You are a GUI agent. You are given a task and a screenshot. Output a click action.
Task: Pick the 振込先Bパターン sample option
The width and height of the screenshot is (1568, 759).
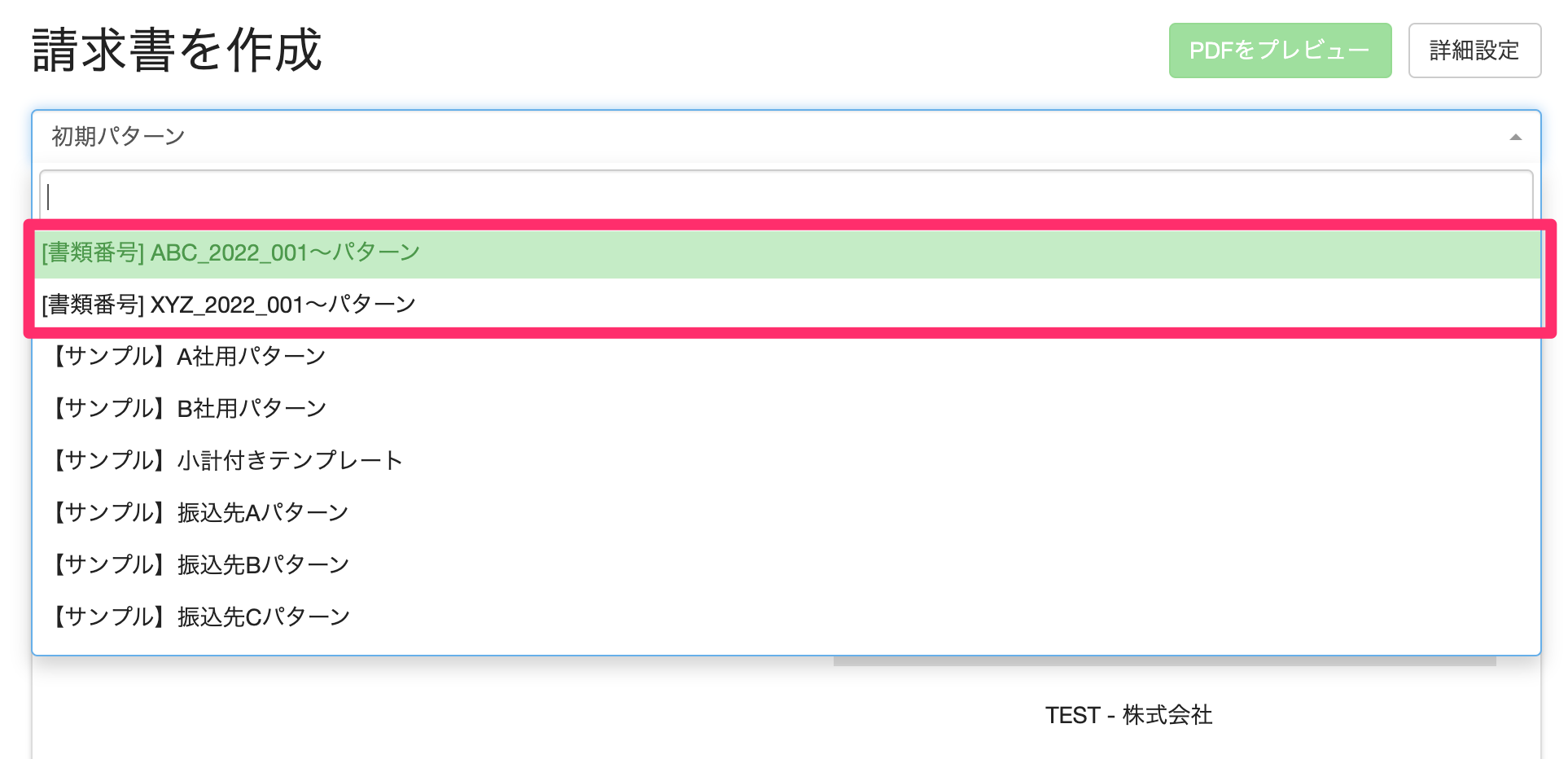(262, 565)
